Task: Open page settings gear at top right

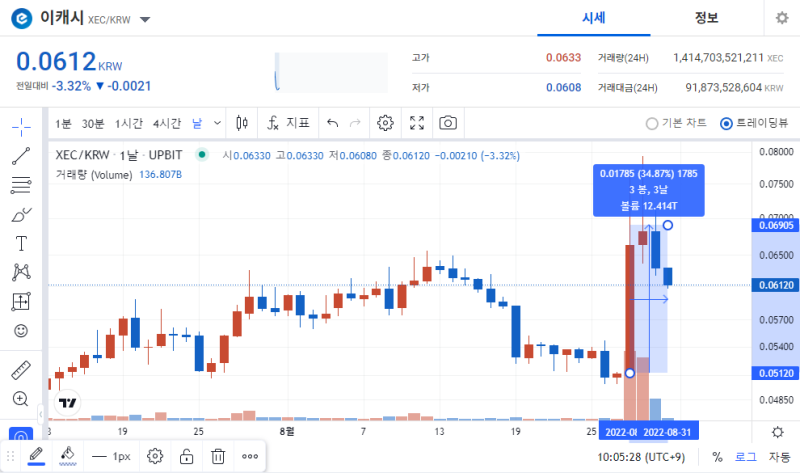Action: [x=782, y=18]
